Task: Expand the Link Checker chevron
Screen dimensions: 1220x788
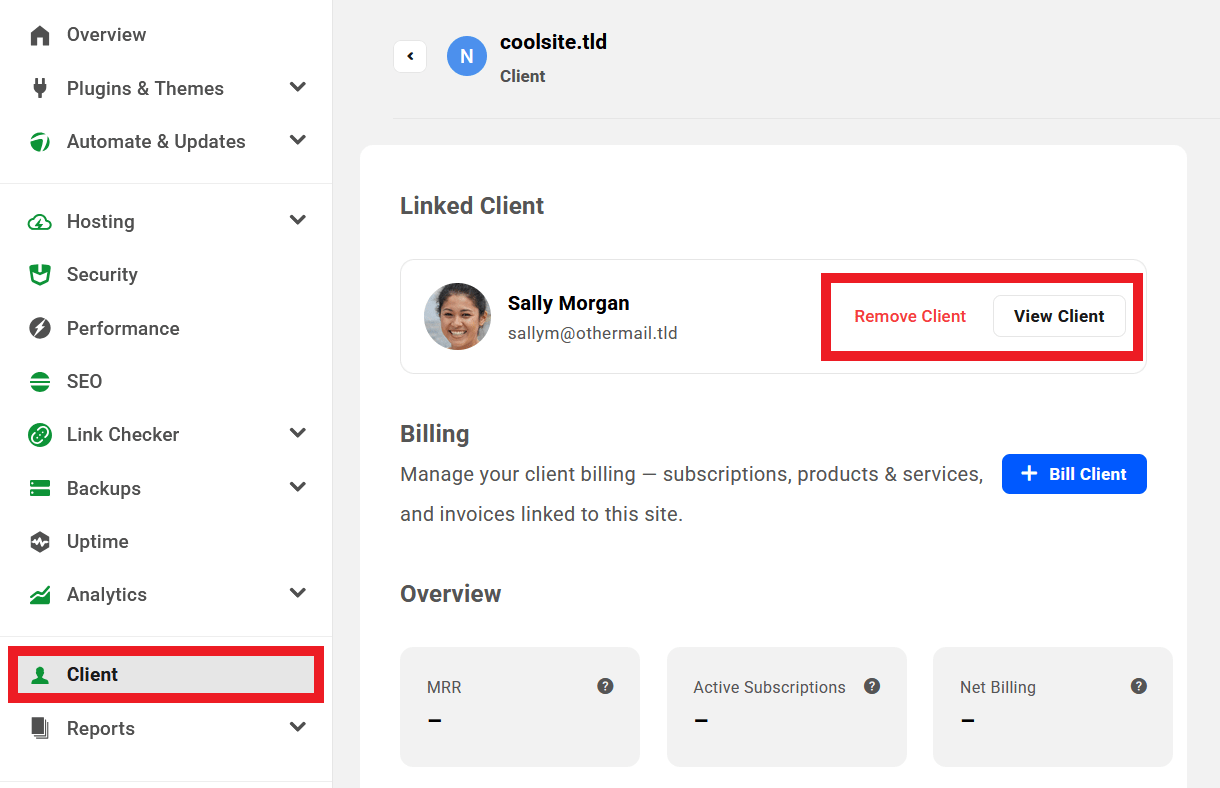Action: pyautogui.click(x=298, y=433)
